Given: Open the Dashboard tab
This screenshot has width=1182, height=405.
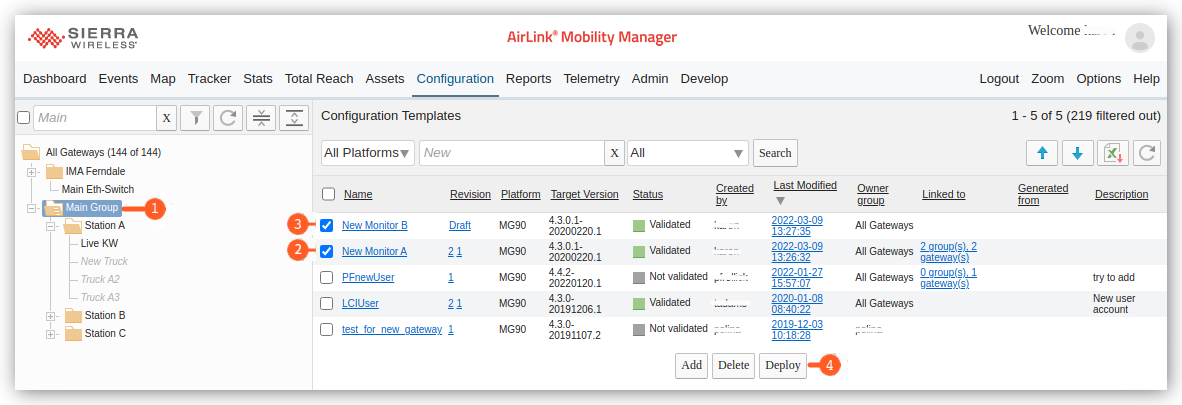Looking at the screenshot, I should (x=55, y=78).
